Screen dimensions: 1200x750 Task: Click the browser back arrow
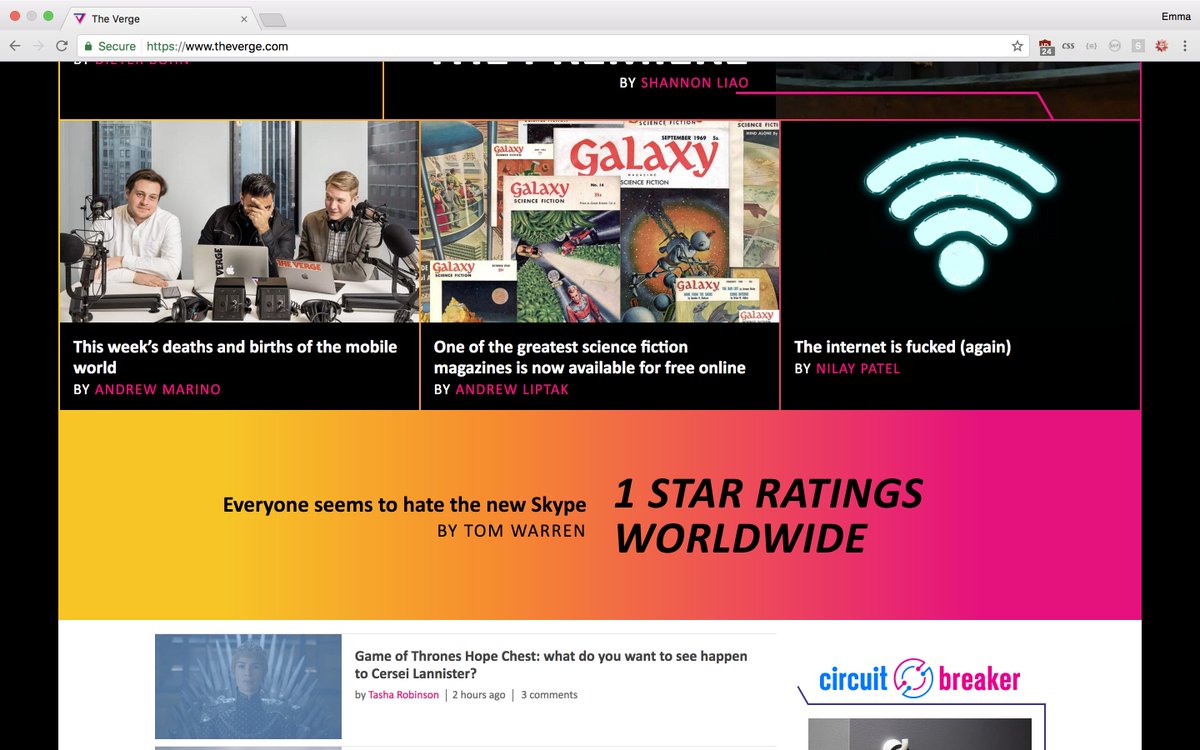pyautogui.click(x=15, y=46)
